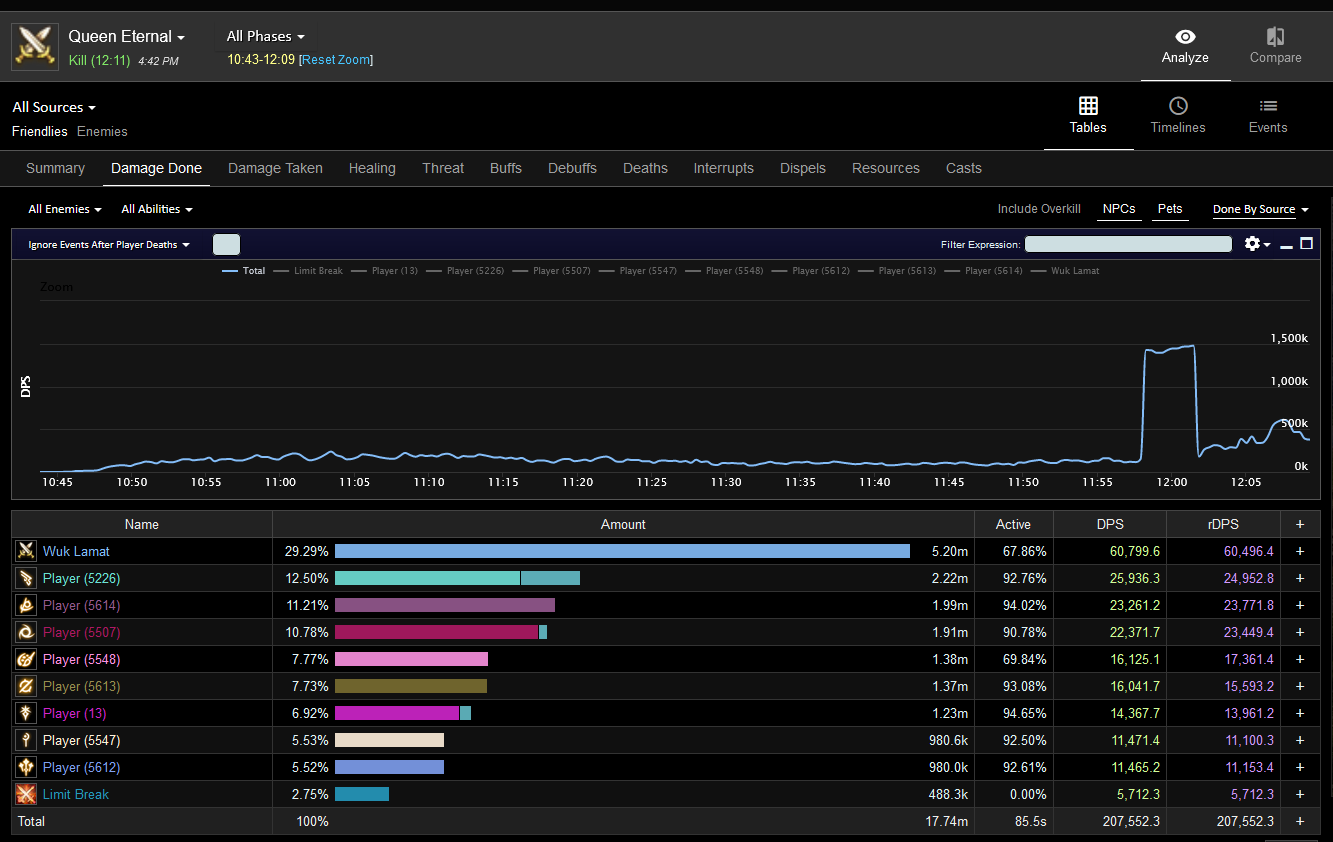Expand the Wuk Lamat row plus button
The width and height of the screenshot is (1333, 842).
click(1300, 551)
